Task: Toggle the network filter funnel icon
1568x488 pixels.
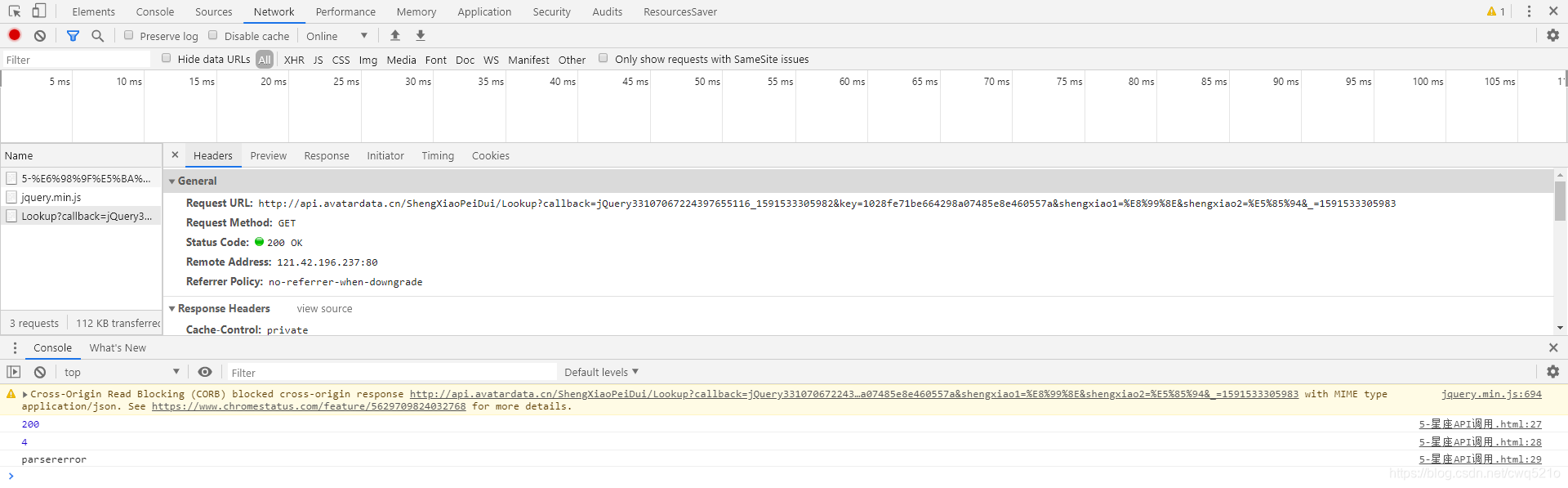Action: pyautogui.click(x=73, y=36)
